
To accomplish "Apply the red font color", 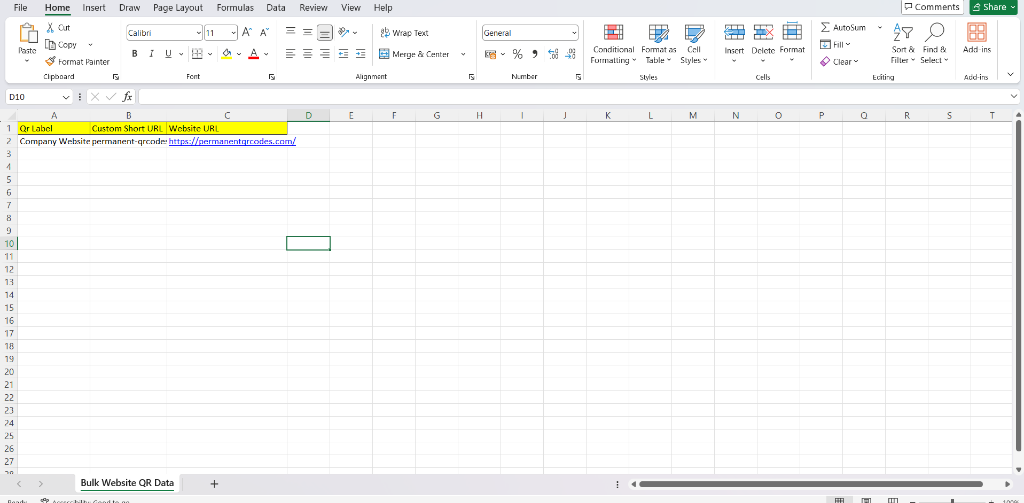I will click(254, 54).
